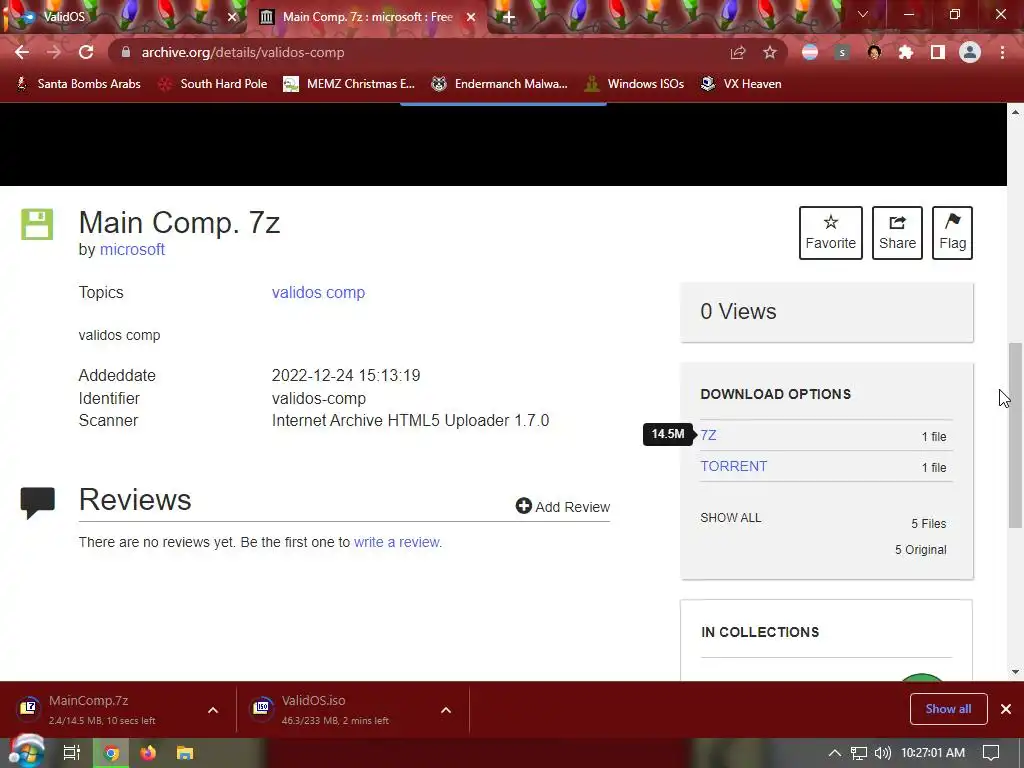Screen dimensions: 1024x768
Task: Open Firefox from the taskbar
Action: (148, 753)
